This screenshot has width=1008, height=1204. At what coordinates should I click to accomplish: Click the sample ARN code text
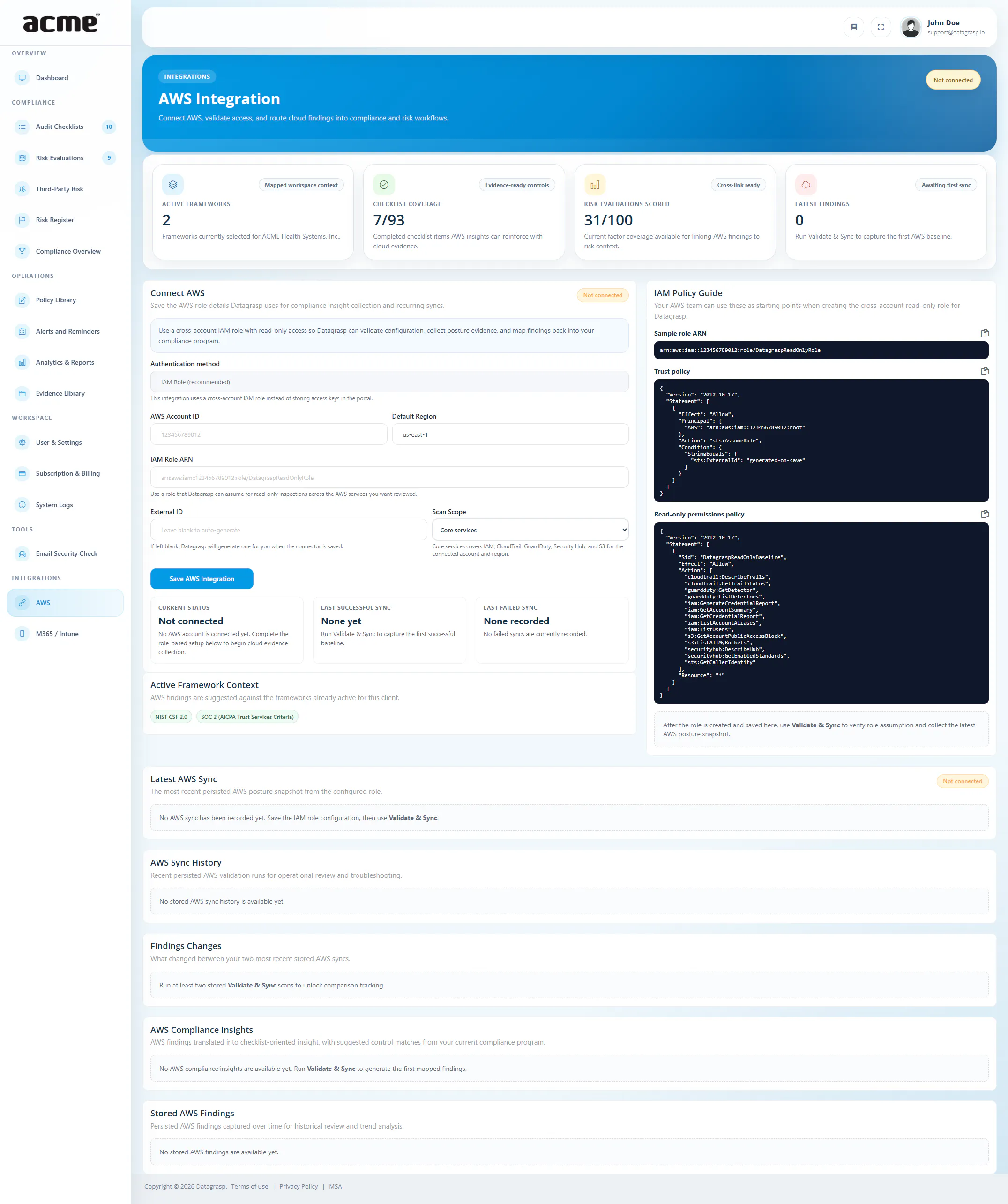(x=739, y=350)
